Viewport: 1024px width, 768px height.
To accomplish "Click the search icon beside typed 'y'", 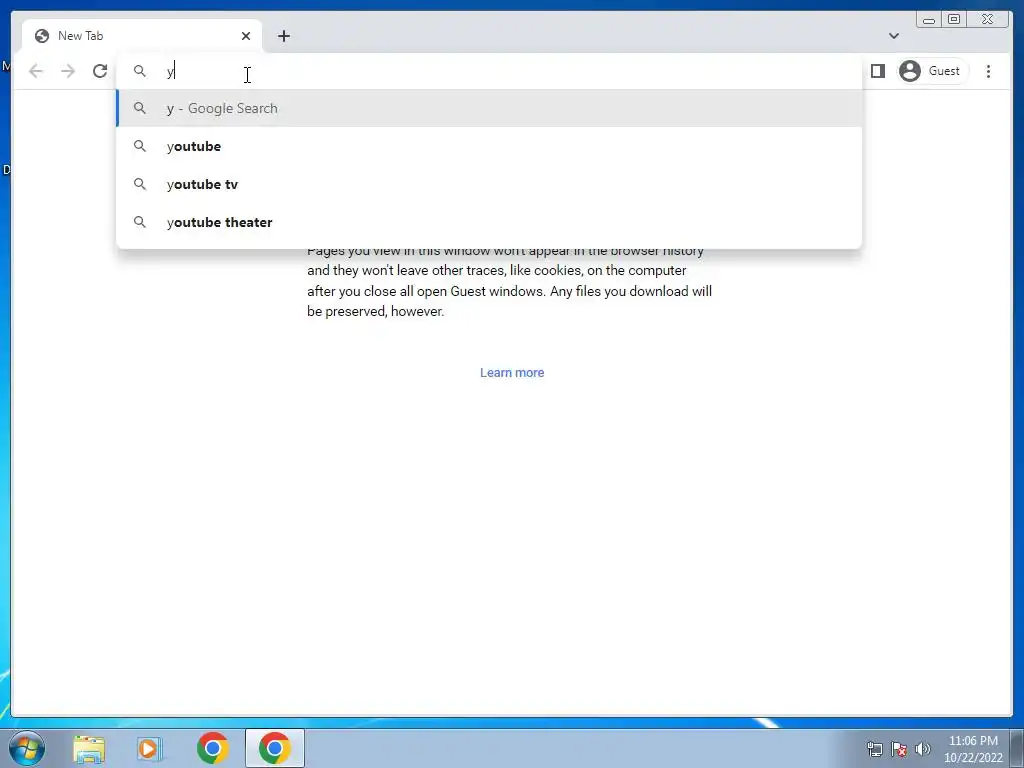I will coord(140,71).
